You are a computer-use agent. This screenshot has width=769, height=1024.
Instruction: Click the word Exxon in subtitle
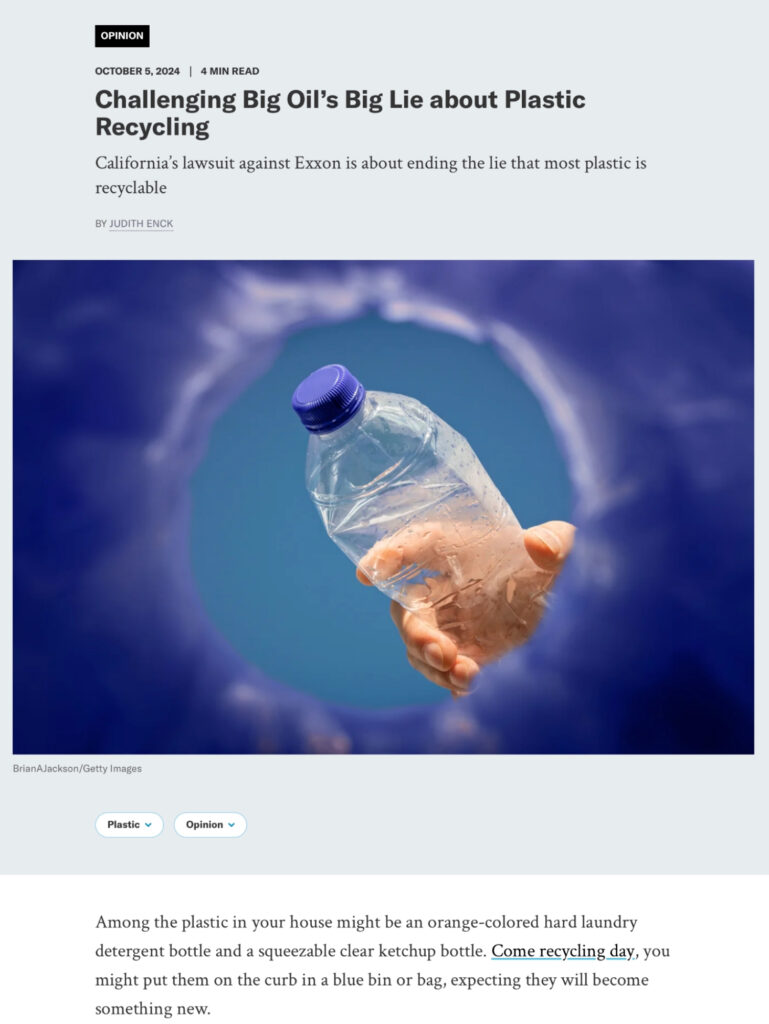317,163
